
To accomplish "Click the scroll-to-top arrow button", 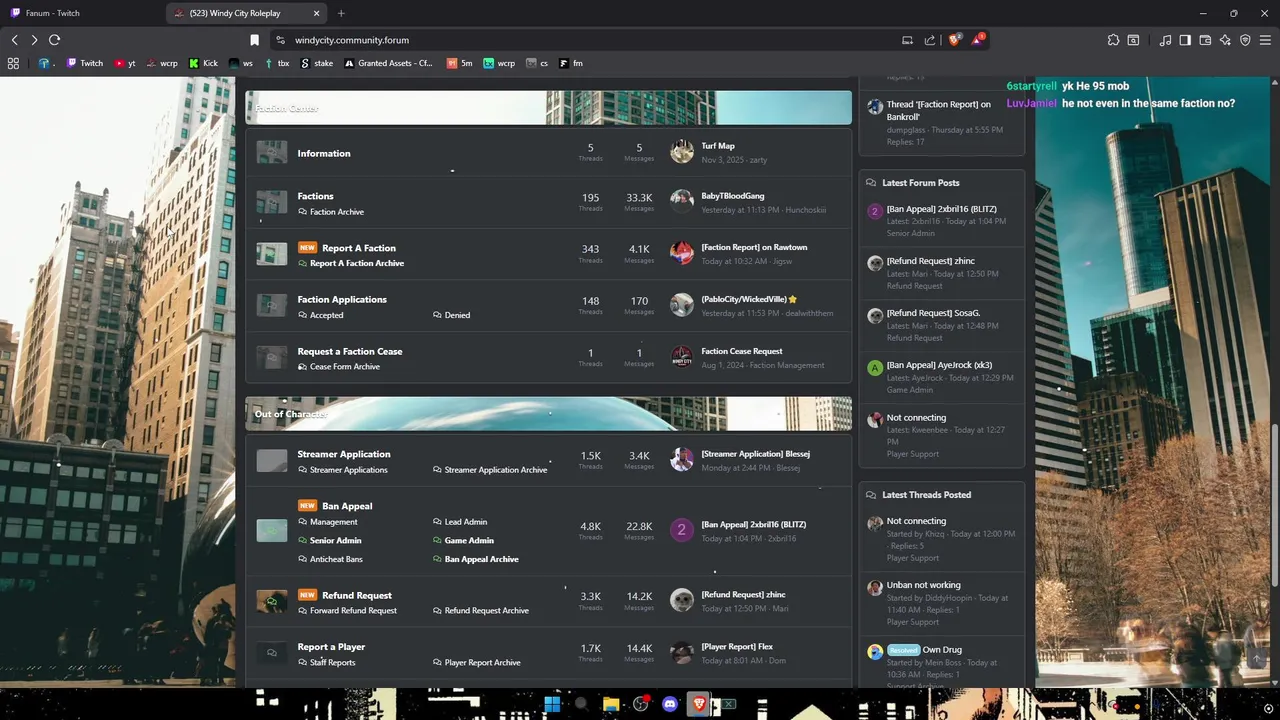I will (x=1257, y=659).
